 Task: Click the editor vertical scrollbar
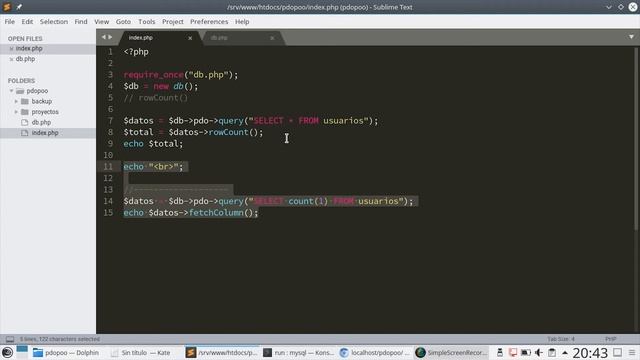636,139
